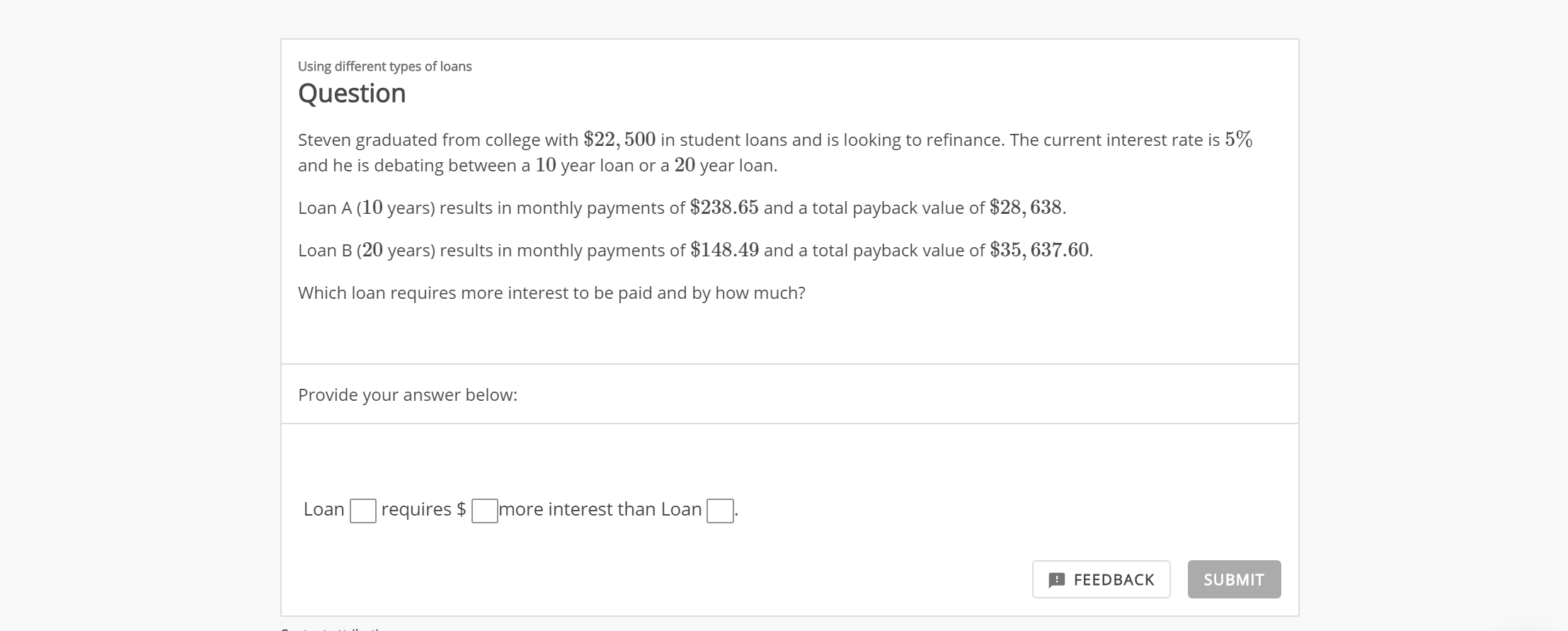This screenshot has width=1568, height=631.
Task: Click the exclamation mark inside the feedback icon
Action: click(1058, 579)
